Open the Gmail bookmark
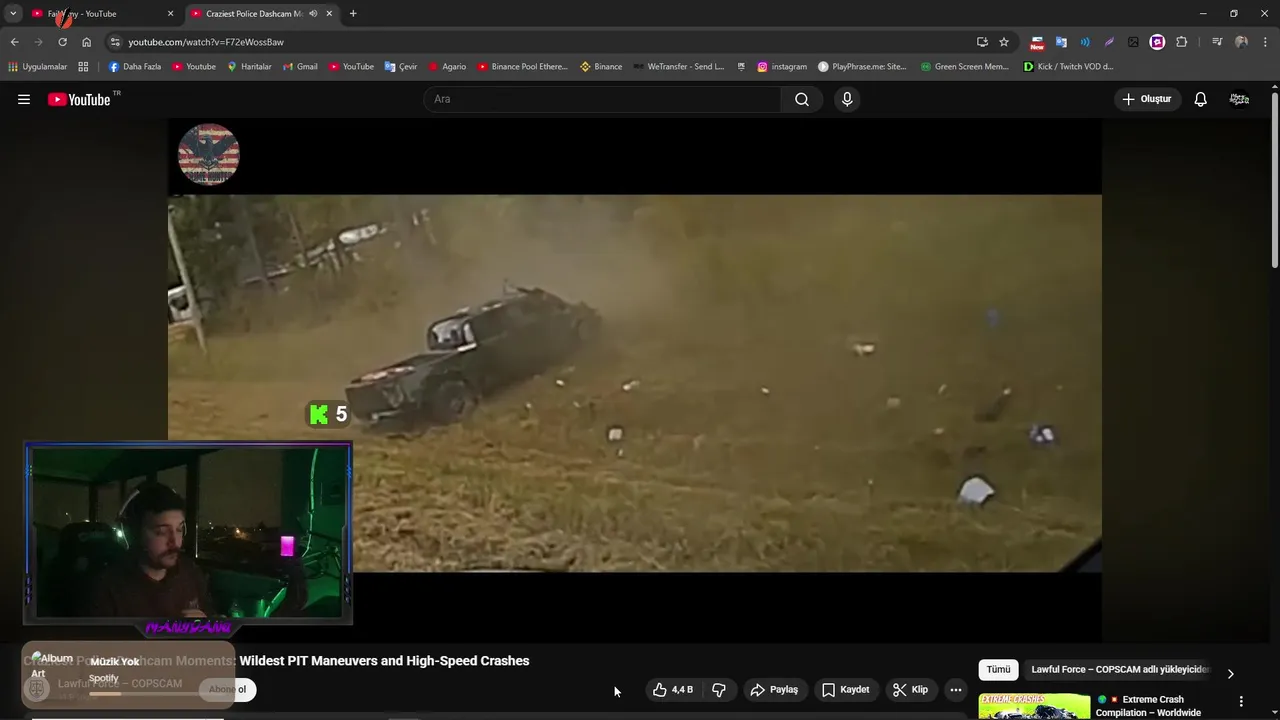 300,67
